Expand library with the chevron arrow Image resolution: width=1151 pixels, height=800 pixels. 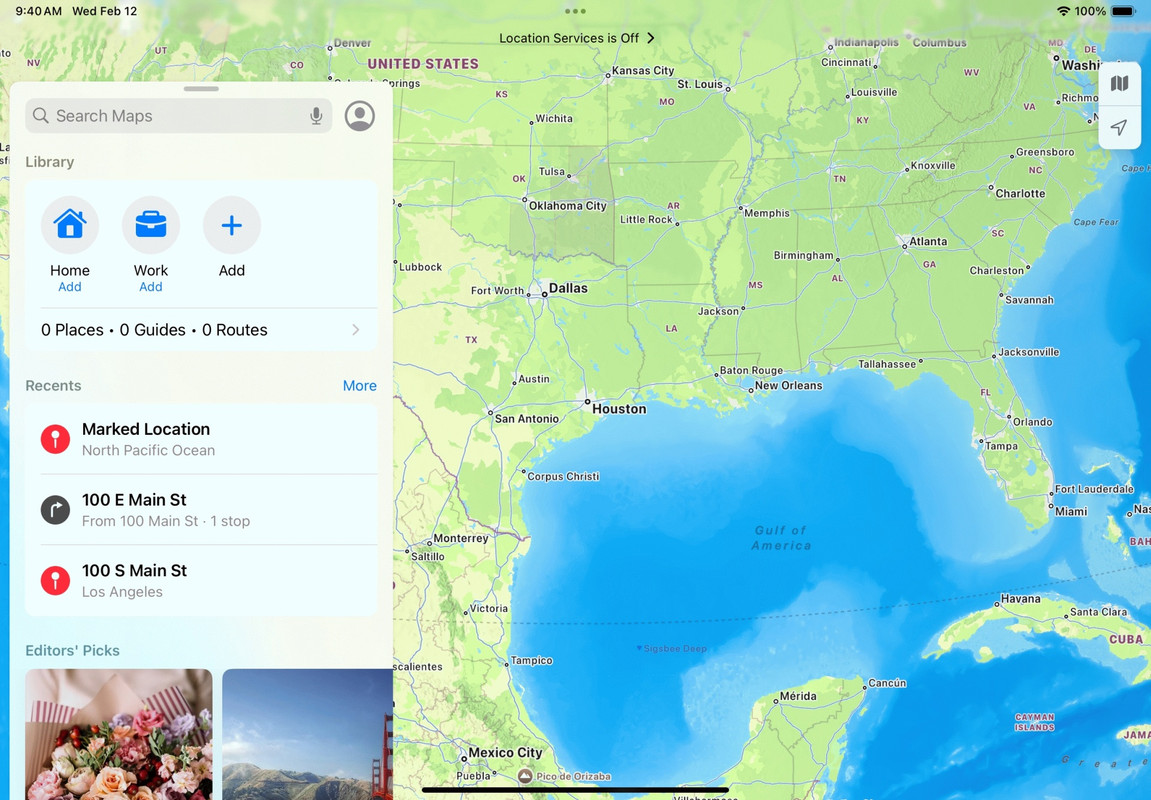pyautogui.click(x=356, y=330)
